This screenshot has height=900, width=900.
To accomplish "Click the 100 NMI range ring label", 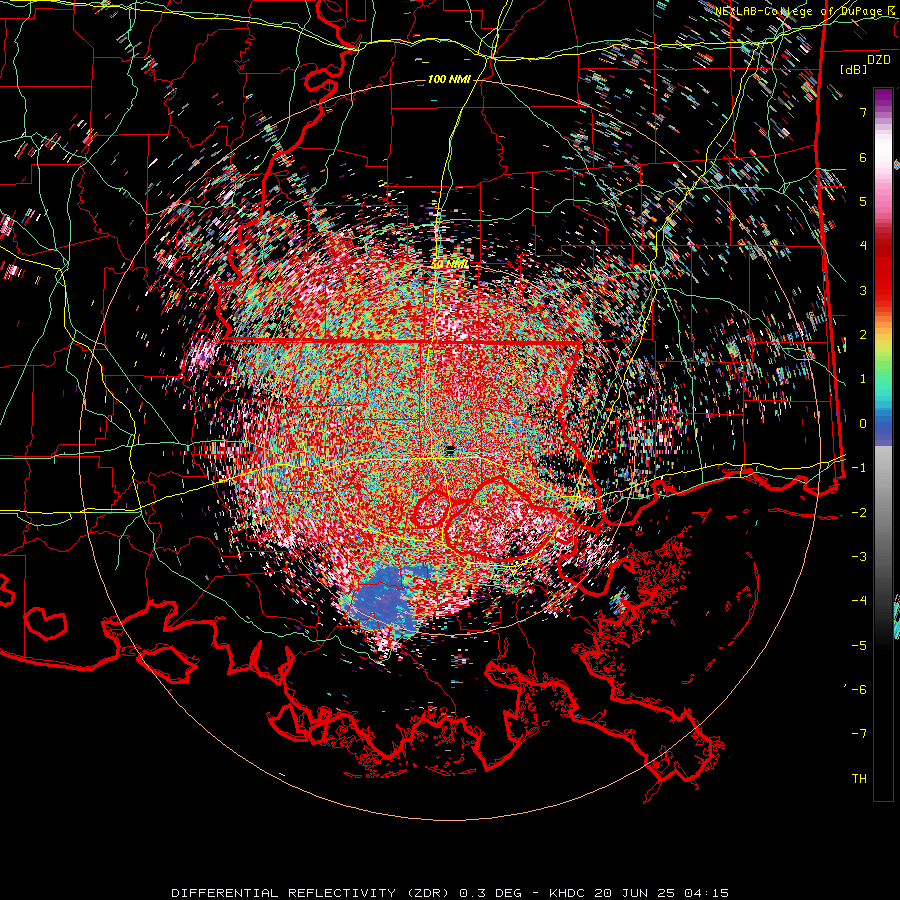I will pyautogui.click(x=448, y=79).
